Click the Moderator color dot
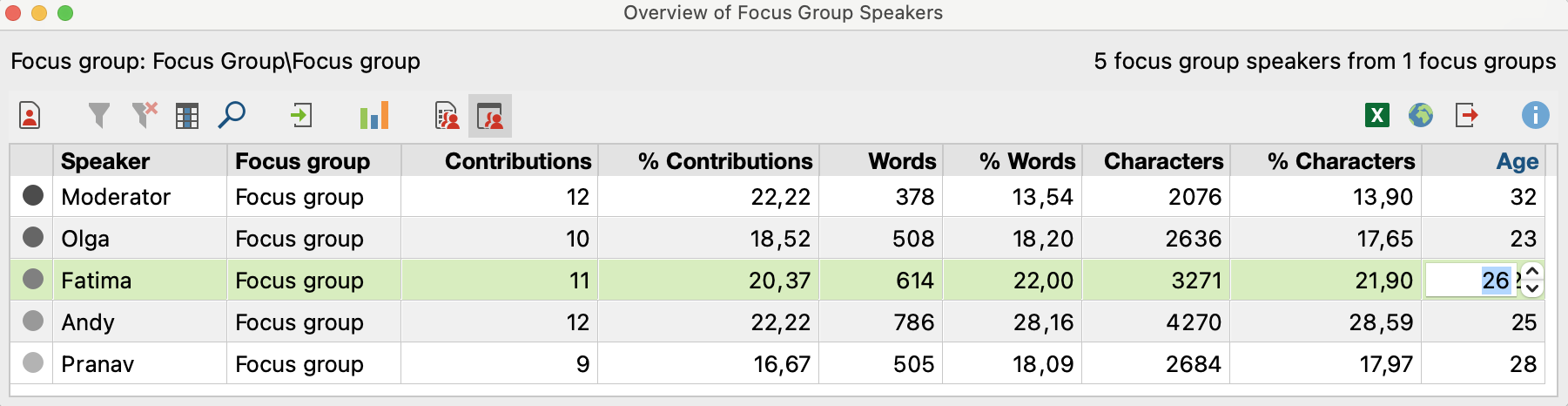The image size is (1568, 406). tap(33, 196)
